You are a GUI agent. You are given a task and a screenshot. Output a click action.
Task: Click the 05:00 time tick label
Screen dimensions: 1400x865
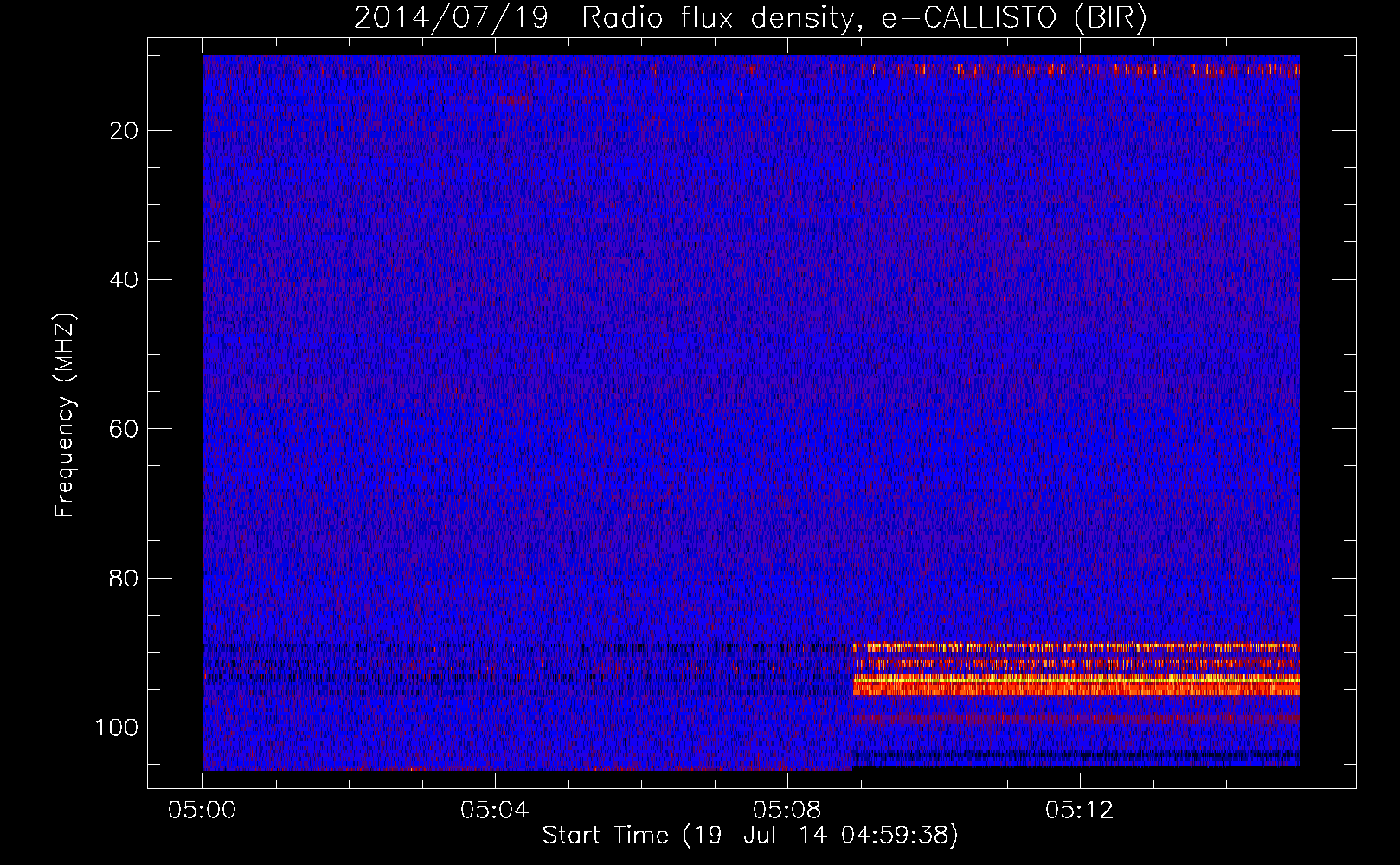click(x=202, y=811)
